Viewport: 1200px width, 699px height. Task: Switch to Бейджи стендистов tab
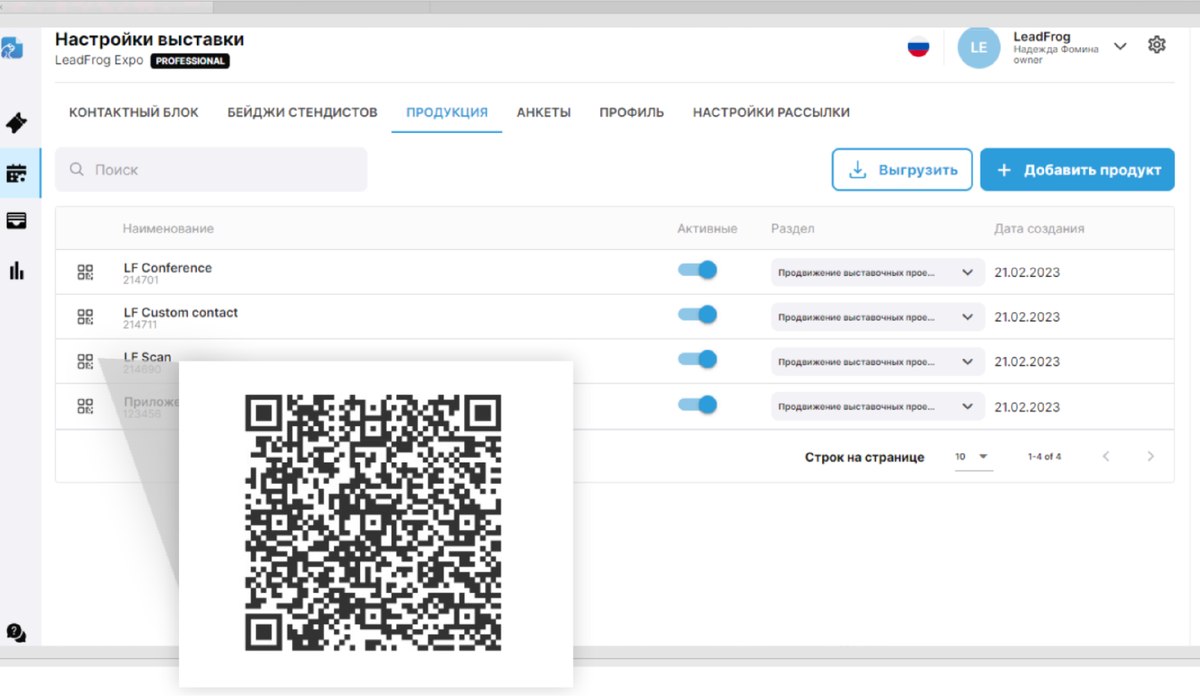point(302,113)
